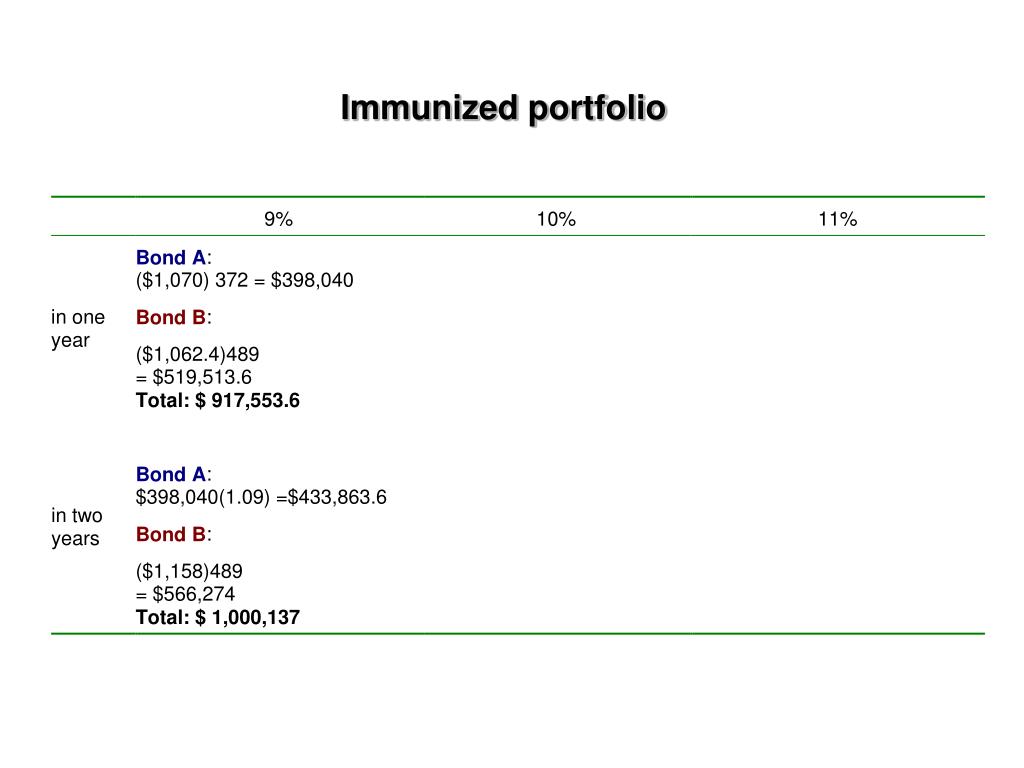
Task: Click the "= $566,274" result
Action: point(186,594)
